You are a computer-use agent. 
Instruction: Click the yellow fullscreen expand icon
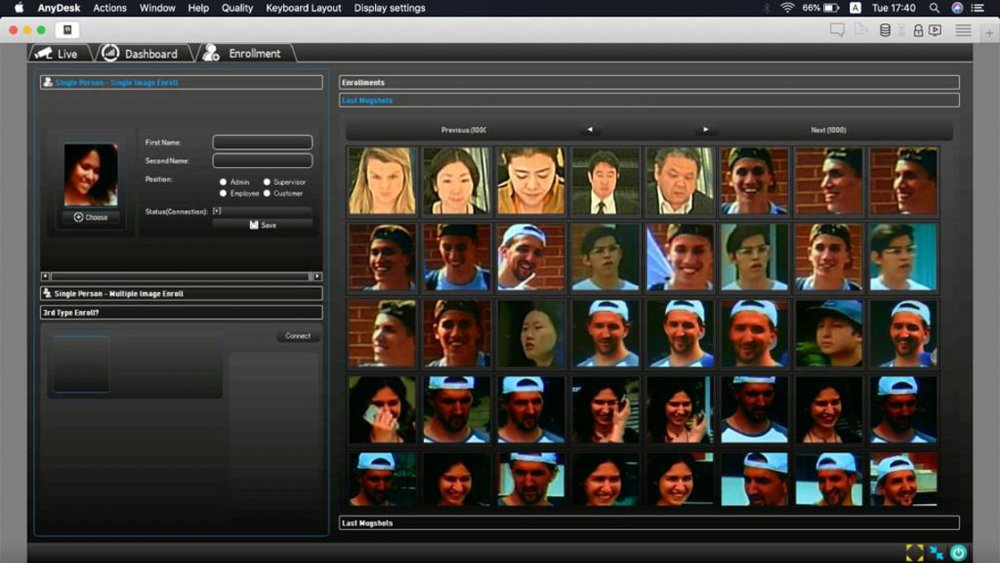[914, 552]
